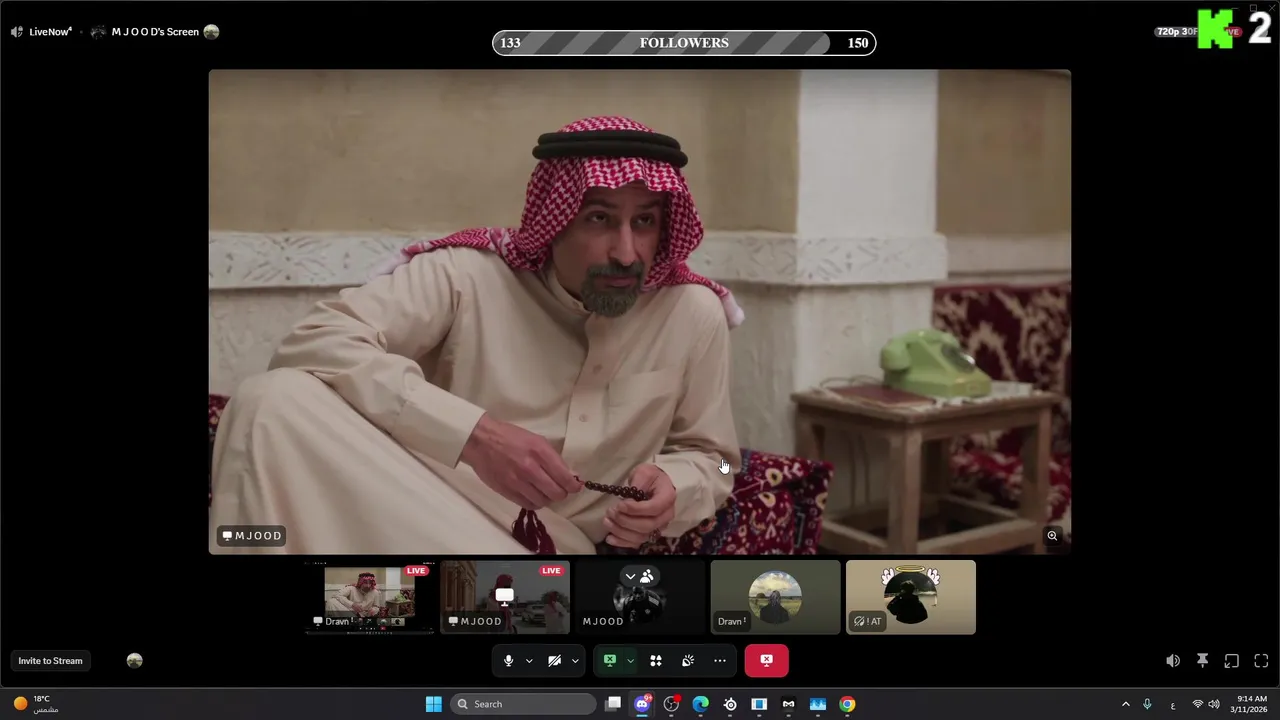Open the SteelSeries app from the taskbar
The image size is (1280, 720).
730,704
